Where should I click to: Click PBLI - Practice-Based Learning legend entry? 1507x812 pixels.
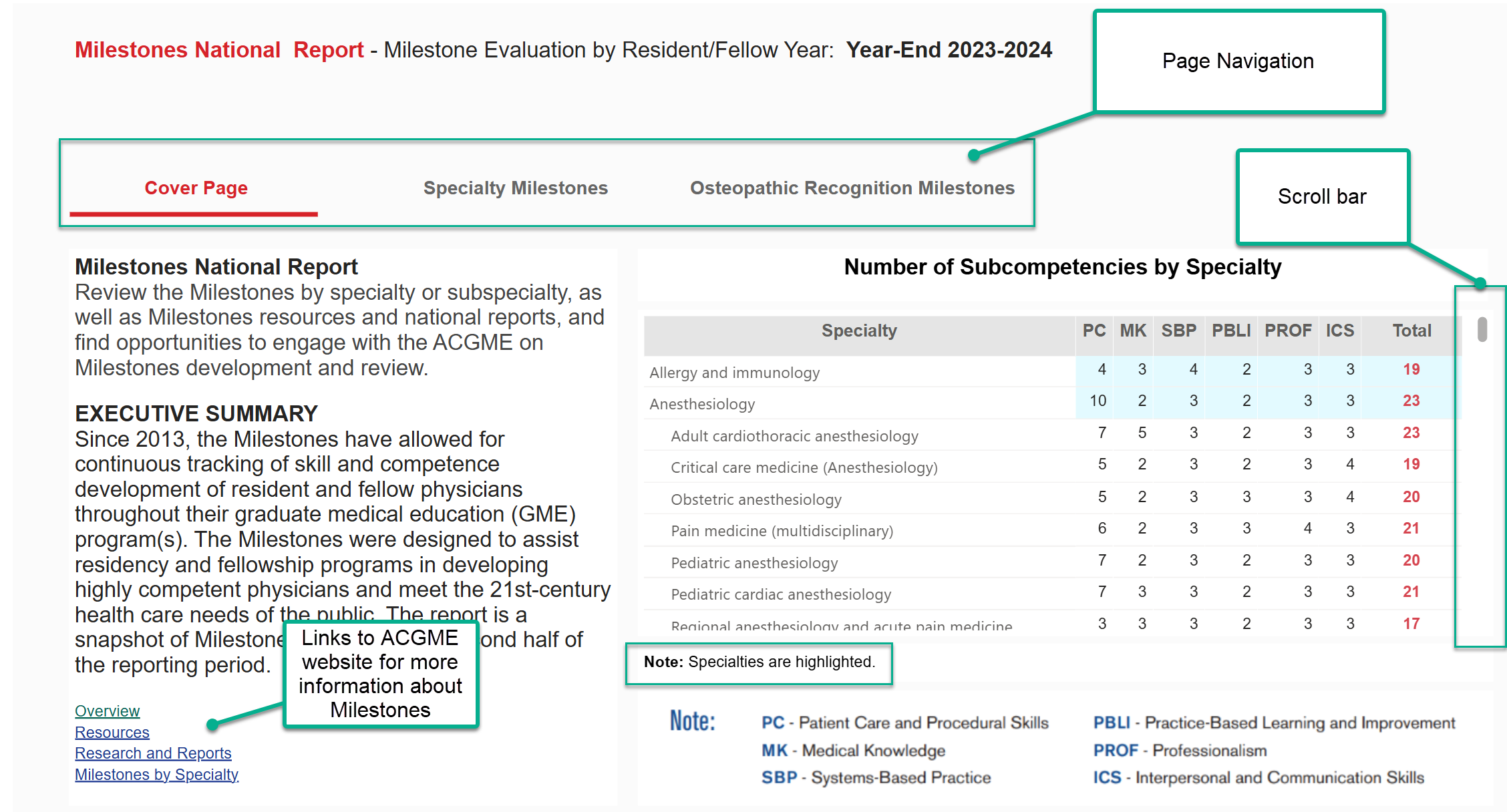pos(1274,723)
